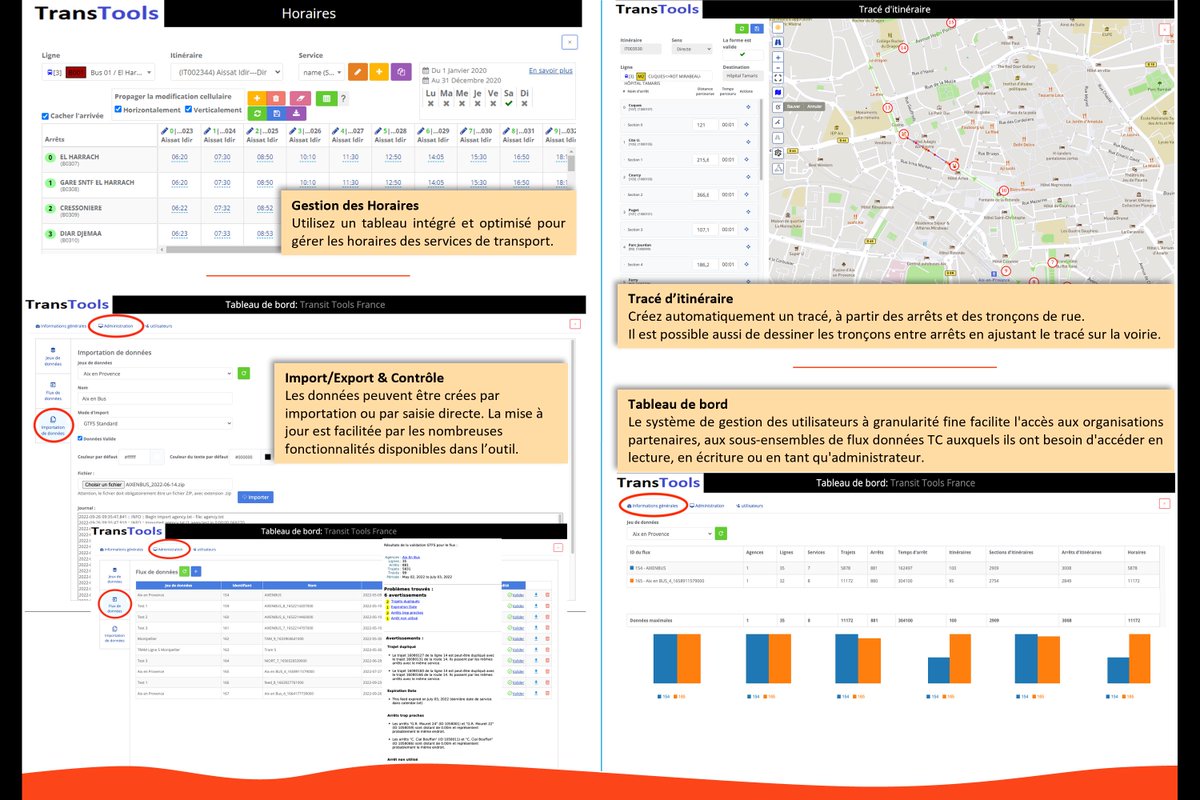Select circled Importation de données sidebar item
This screenshot has width=1200, height=800.
(52, 426)
